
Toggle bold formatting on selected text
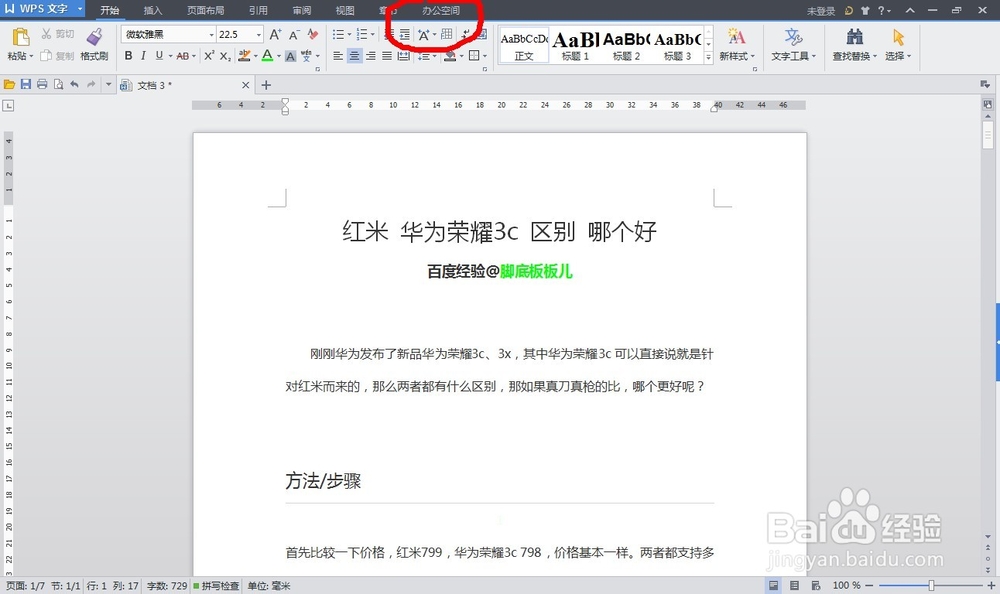tap(129, 55)
